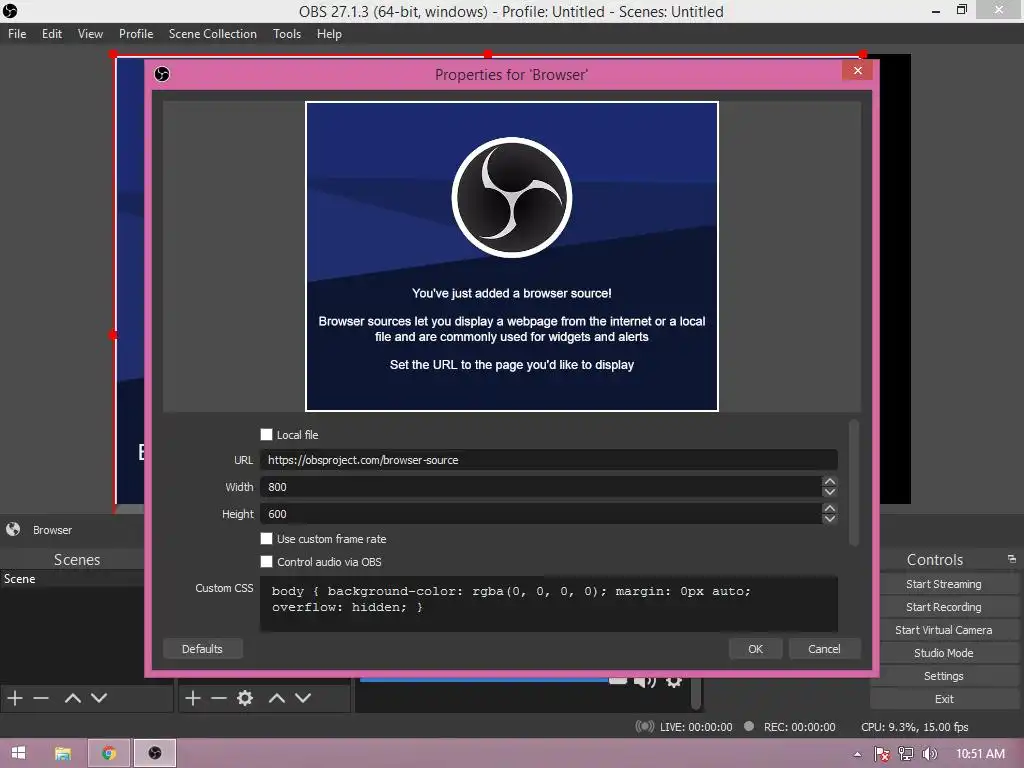Click the Custom CSS text area

[x=549, y=603]
